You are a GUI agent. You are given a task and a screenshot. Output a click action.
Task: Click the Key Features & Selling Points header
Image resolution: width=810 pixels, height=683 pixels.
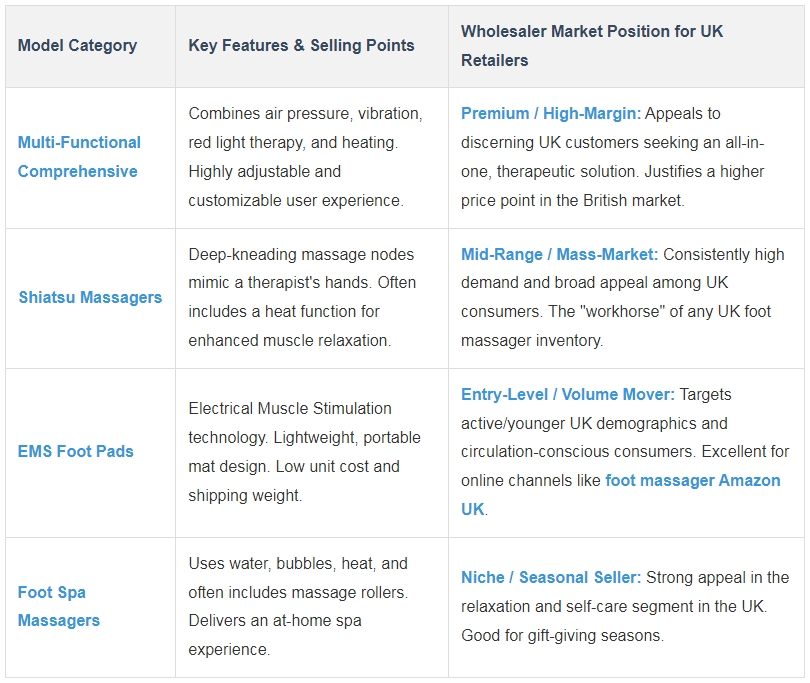pyautogui.click(x=301, y=45)
